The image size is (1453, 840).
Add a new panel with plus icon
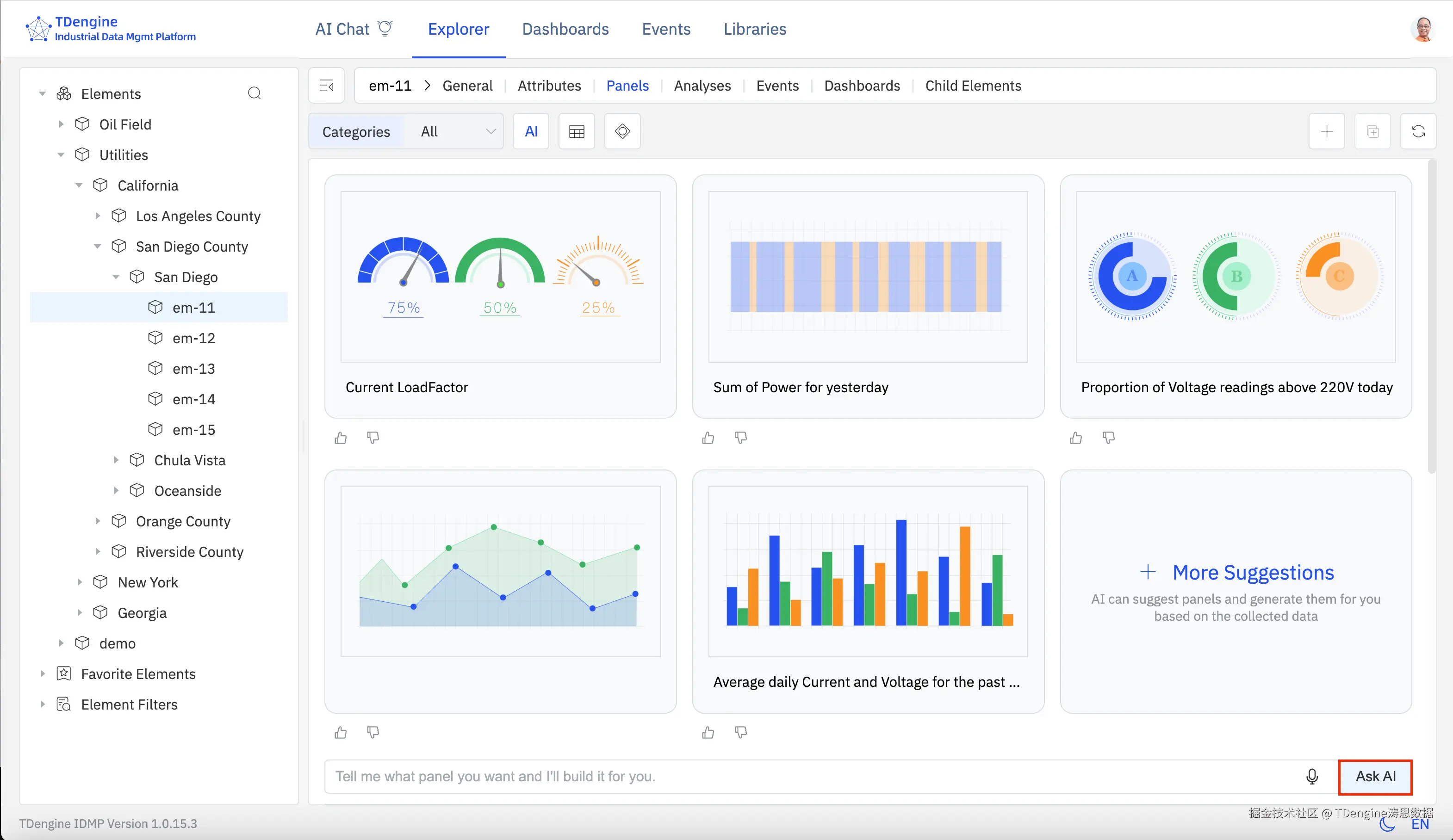click(x=1326, y=131)
